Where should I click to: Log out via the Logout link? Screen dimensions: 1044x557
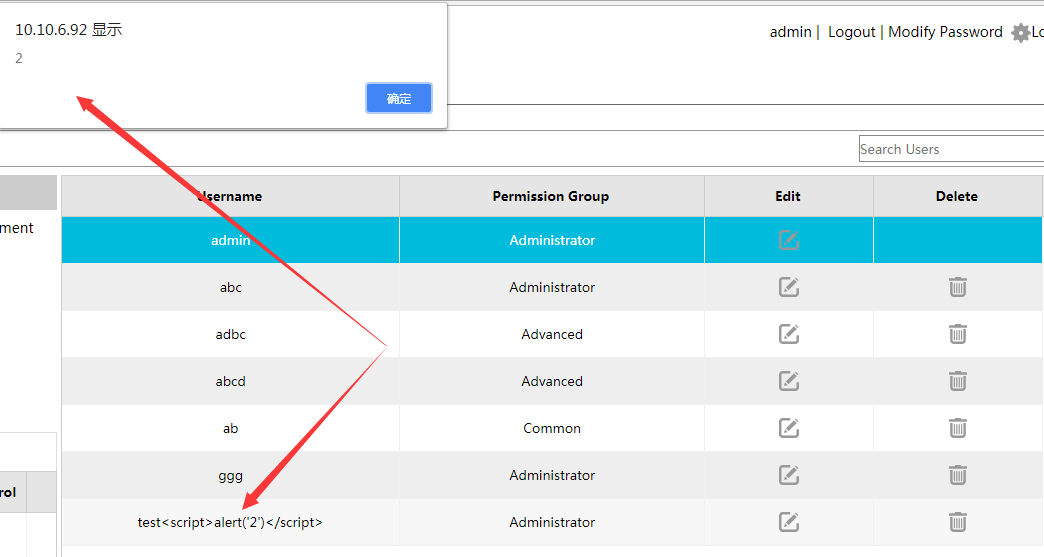852,32
